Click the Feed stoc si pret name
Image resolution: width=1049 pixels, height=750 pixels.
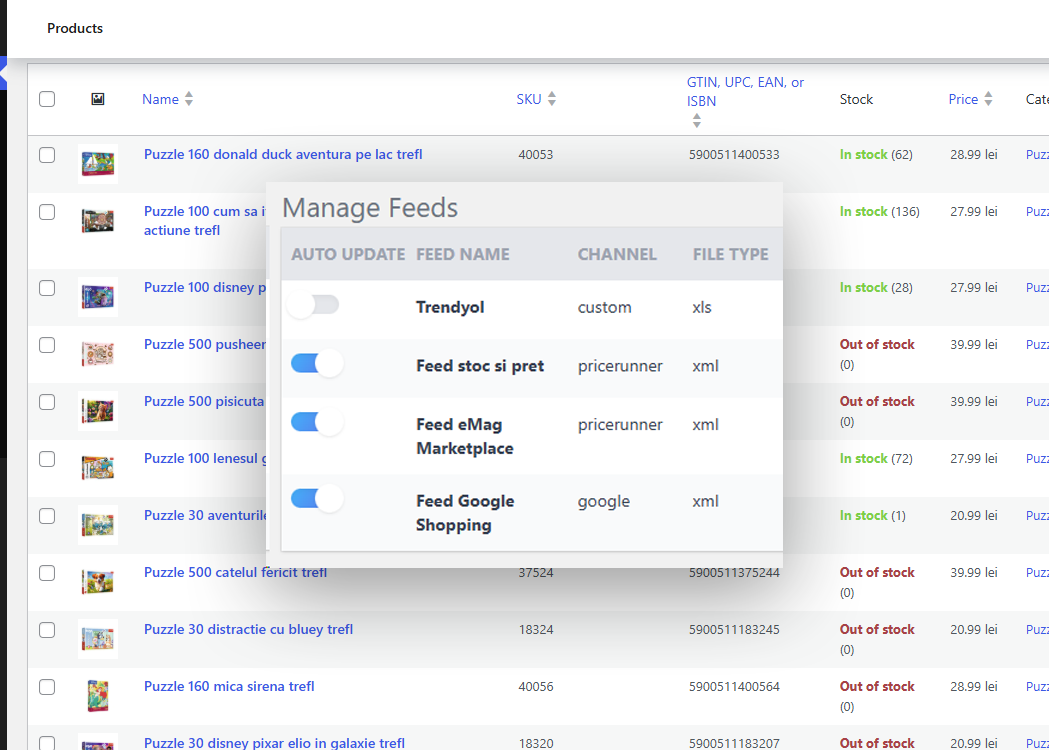coord(480,366)
